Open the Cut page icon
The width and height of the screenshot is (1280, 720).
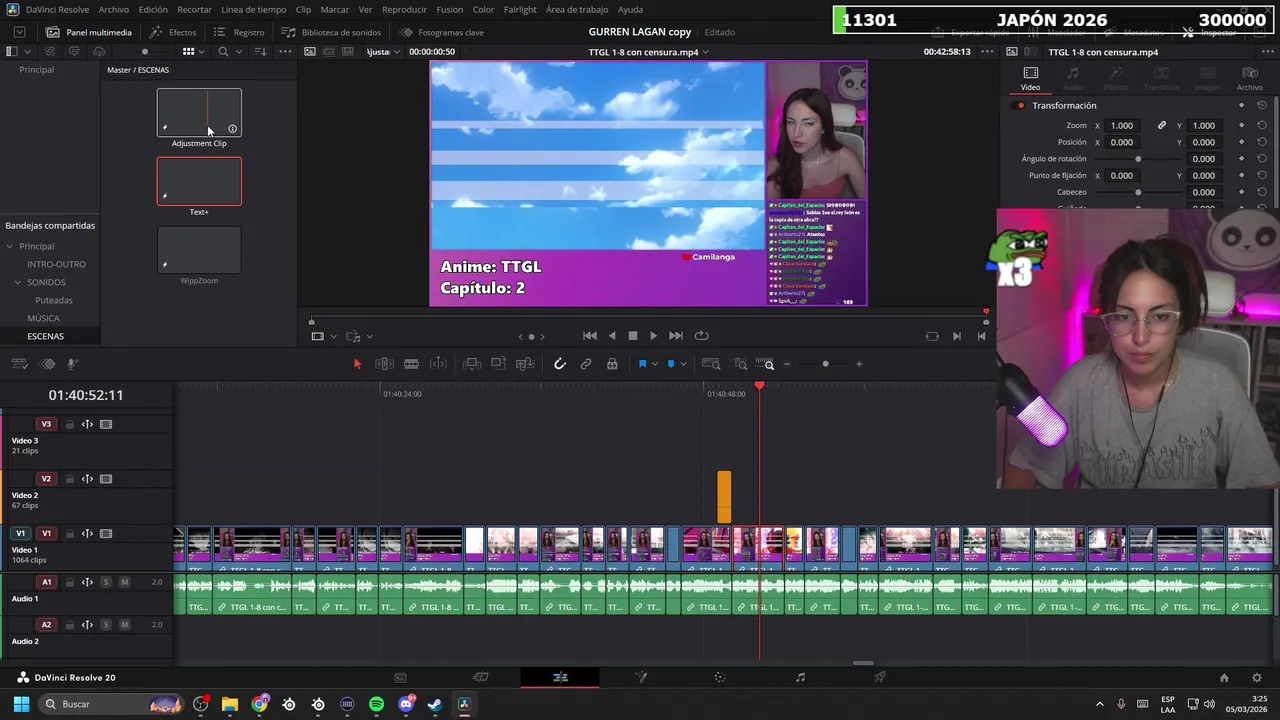[x=480, y=677]
